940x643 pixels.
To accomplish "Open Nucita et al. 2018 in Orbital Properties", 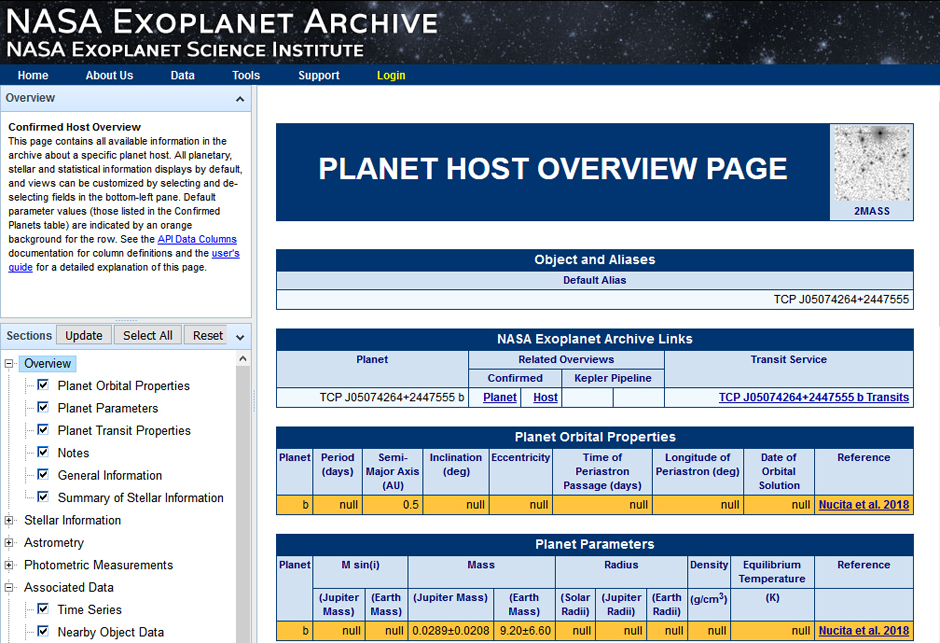I will [864, 505].
